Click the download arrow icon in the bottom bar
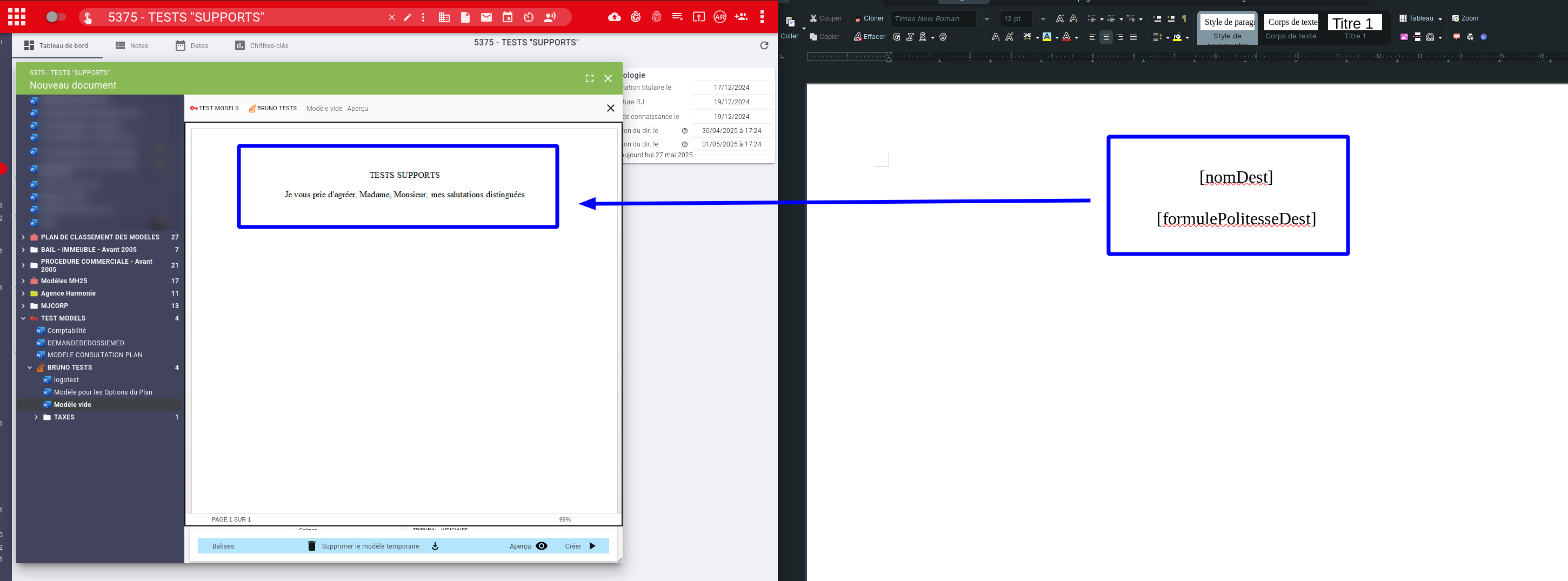Image resolution: width=1568 pixels, height=581 pixels. tap(435, 546)
